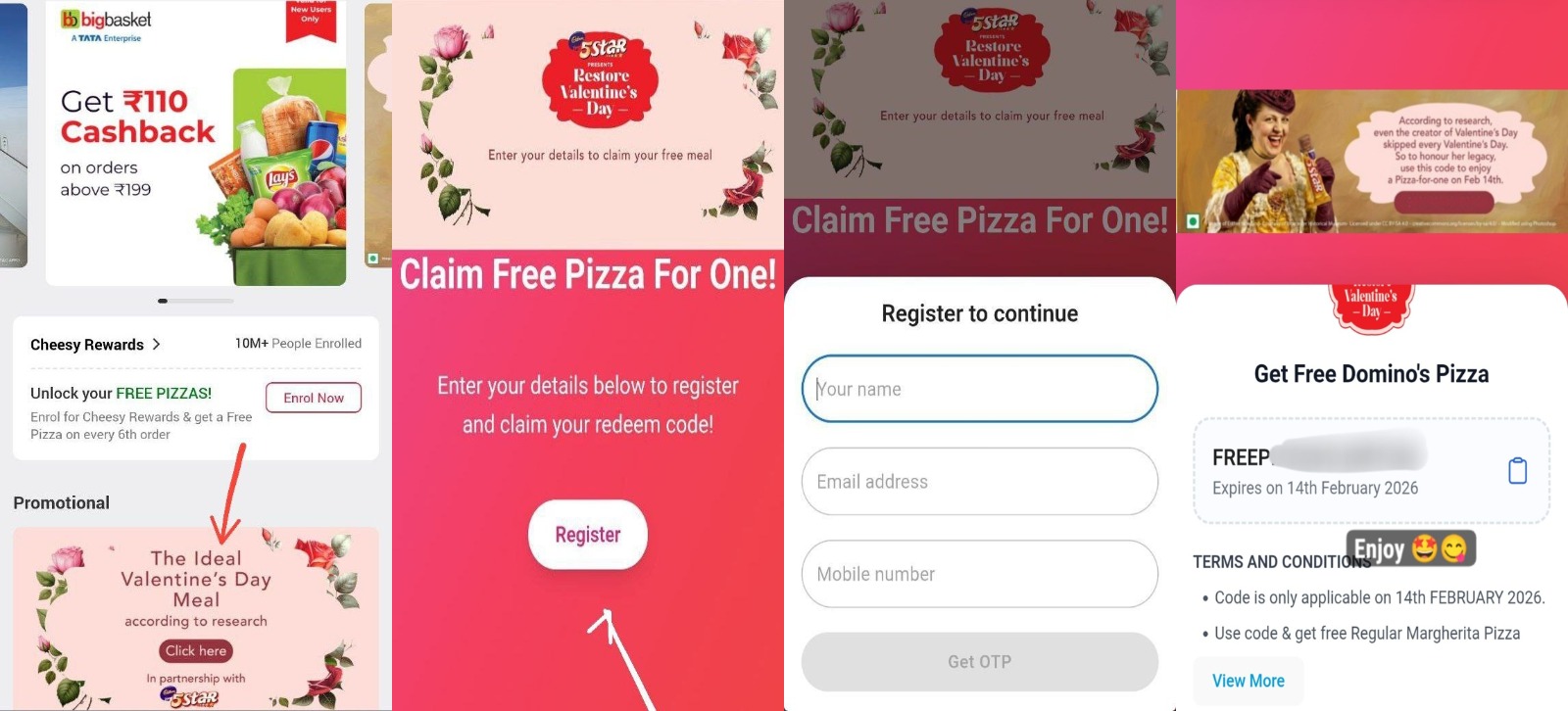The width and height of the screenshot is (1568, 711).
Task: Tap the white Register button
Action: (x=588, y=535)
